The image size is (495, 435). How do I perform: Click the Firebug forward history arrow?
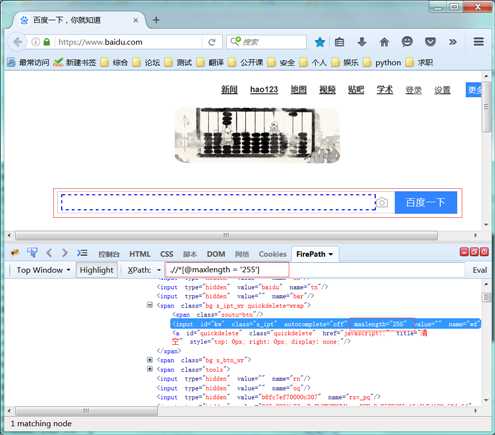point(65,253)
